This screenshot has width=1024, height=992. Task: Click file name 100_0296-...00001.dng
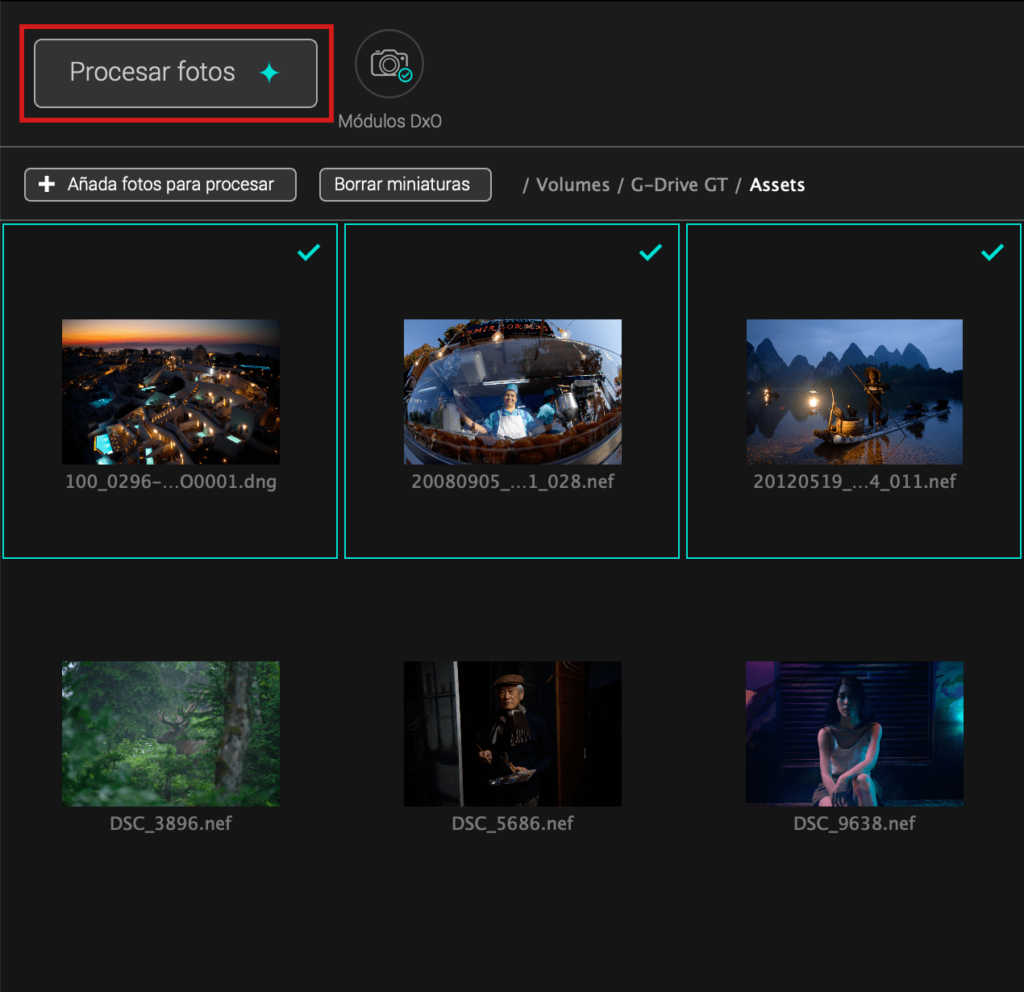pyautogui.click(x=170, y=482)
